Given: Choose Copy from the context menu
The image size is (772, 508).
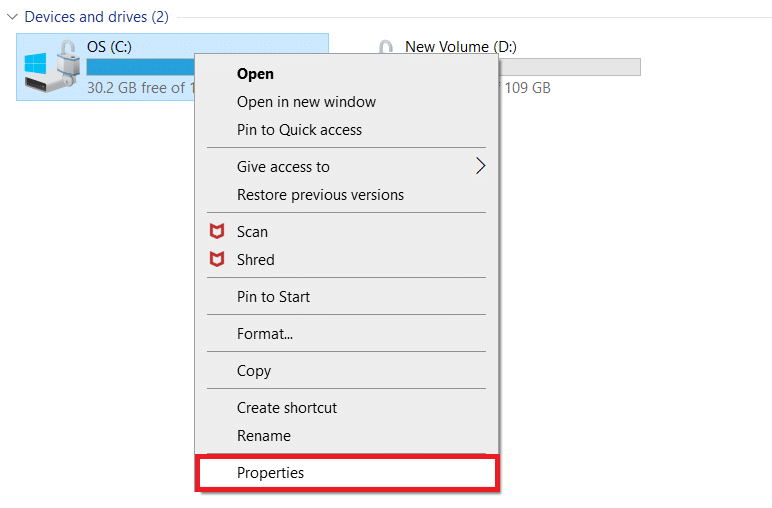Looking at the screenshot, I should [x=254, y=370].
